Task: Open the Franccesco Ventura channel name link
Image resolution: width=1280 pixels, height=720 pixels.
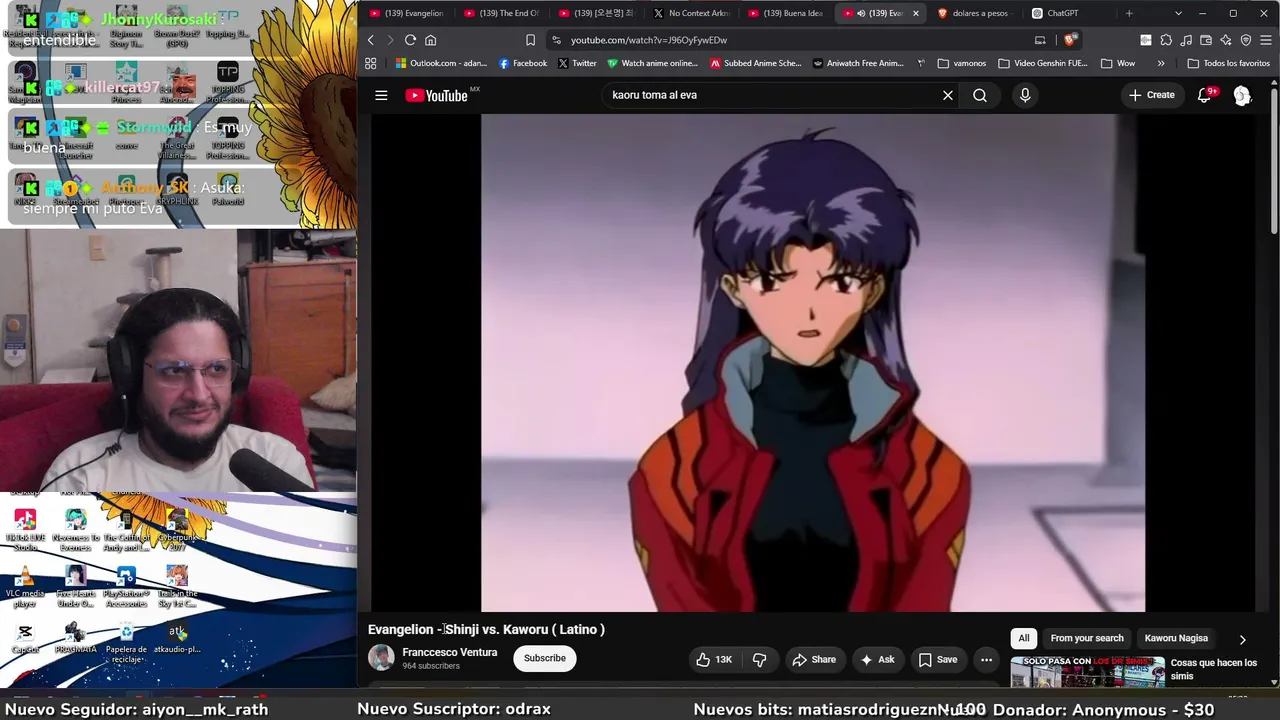Action: [449, 652]
